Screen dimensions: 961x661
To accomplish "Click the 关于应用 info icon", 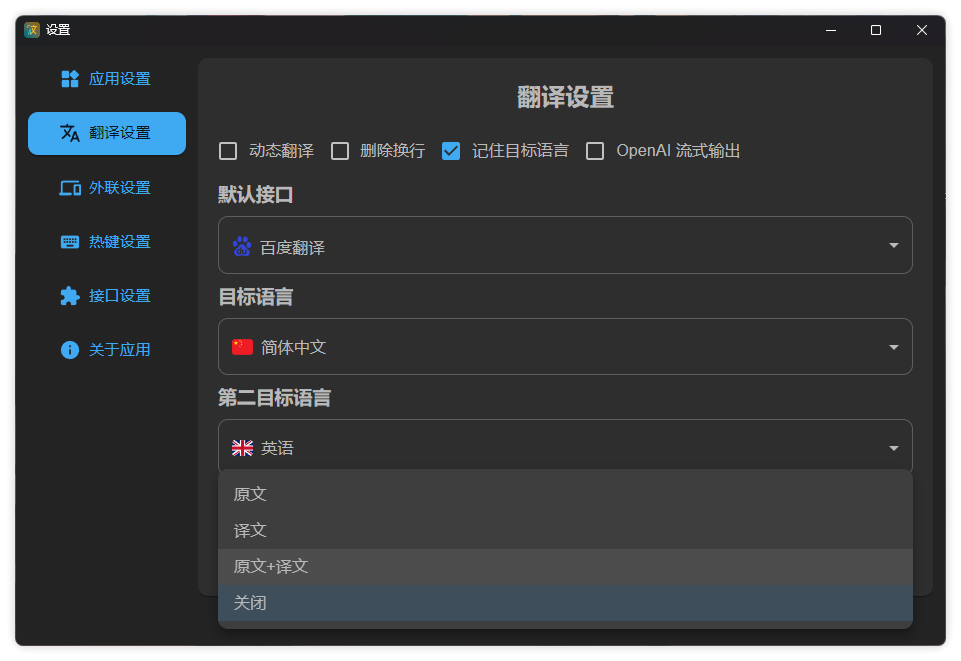I will tap(70, 350).
